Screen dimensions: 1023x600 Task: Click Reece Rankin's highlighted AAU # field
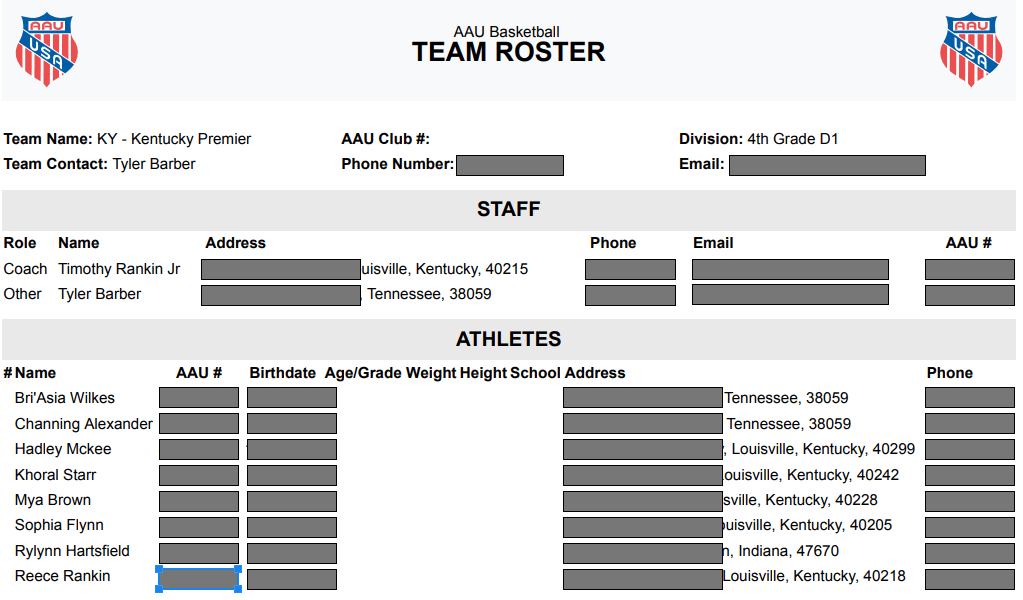click(x=198, y=577)
